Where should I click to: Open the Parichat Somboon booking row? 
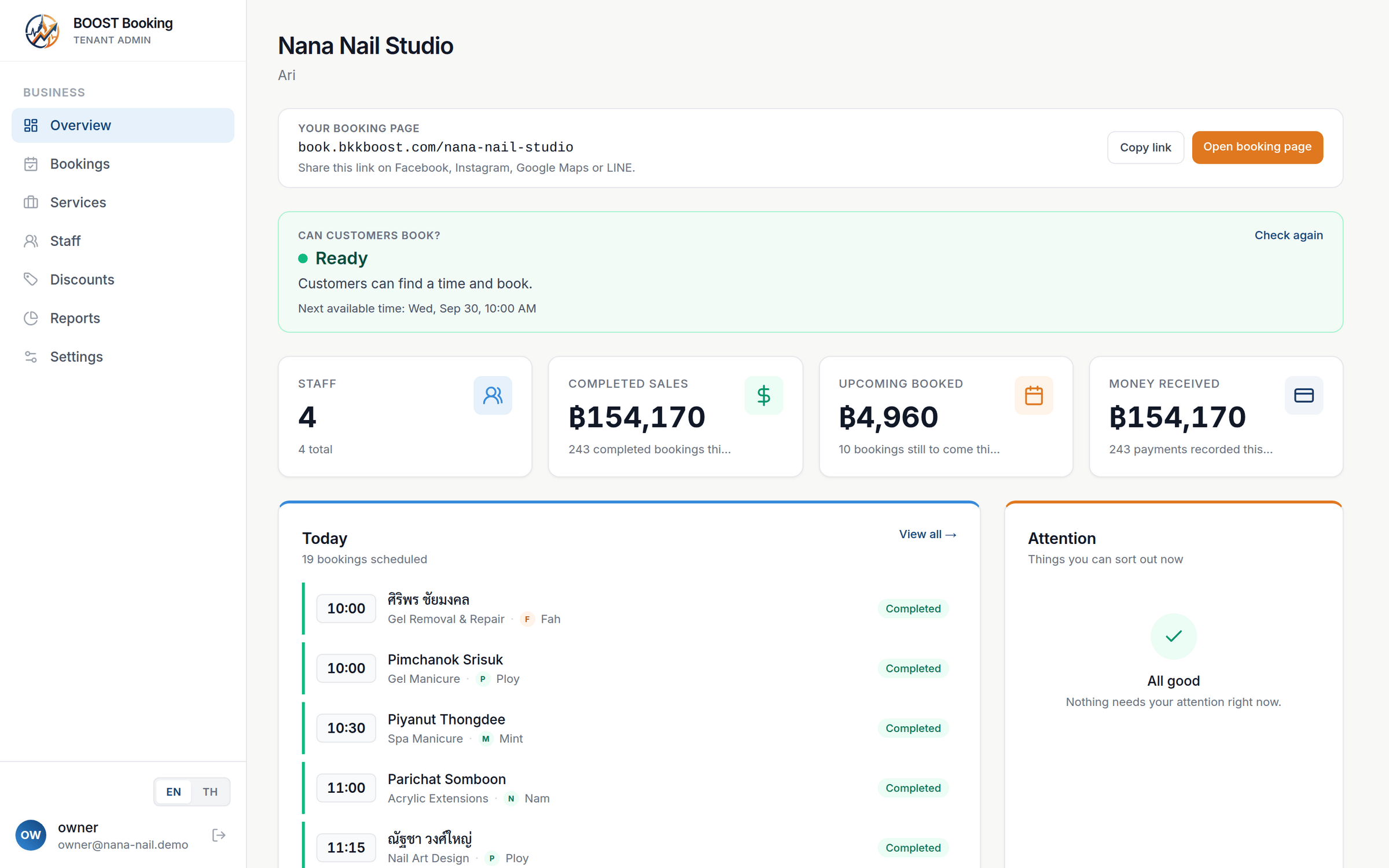point(629,788)
